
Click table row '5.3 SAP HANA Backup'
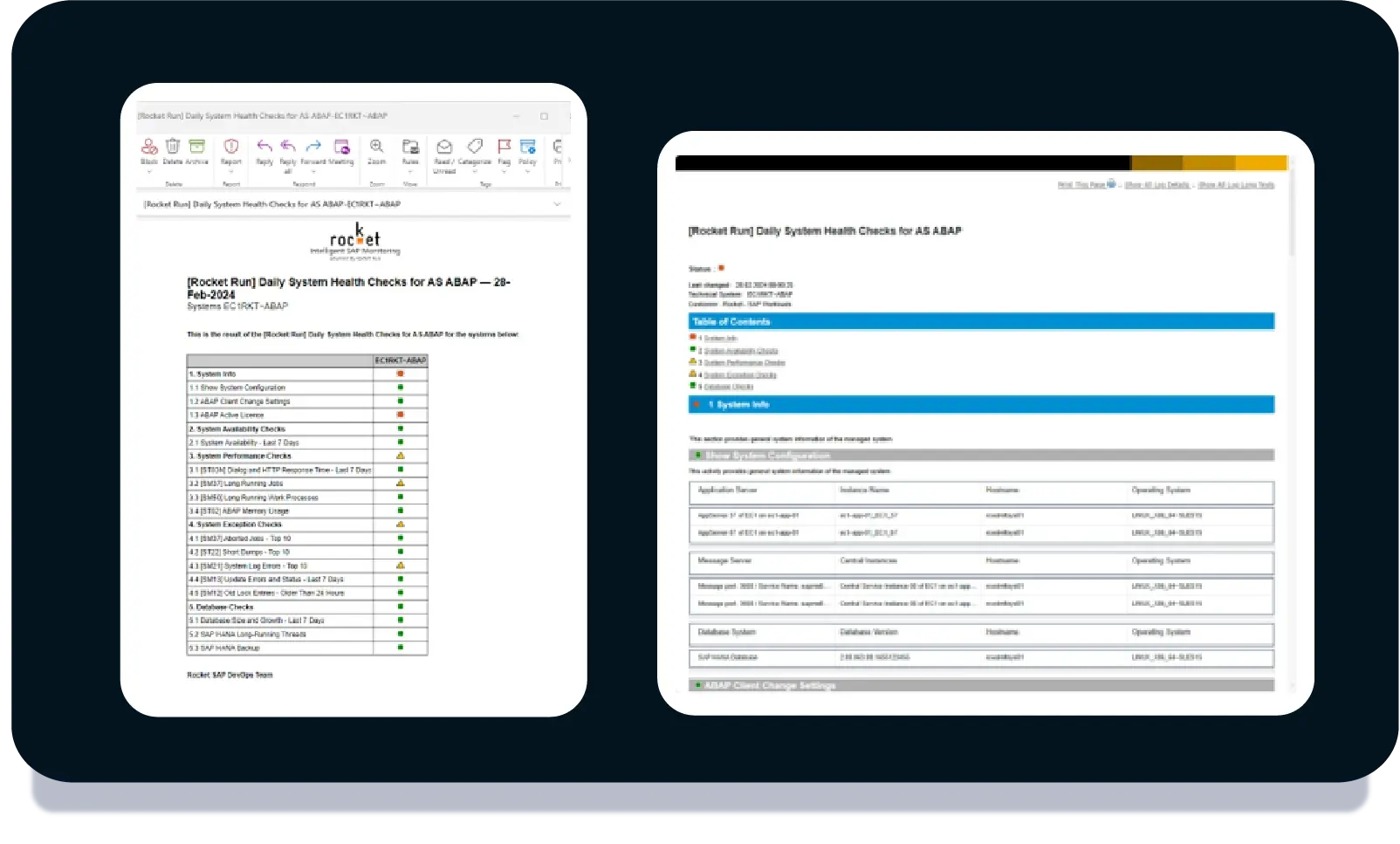pyautogui.click(x=307, y=648)
